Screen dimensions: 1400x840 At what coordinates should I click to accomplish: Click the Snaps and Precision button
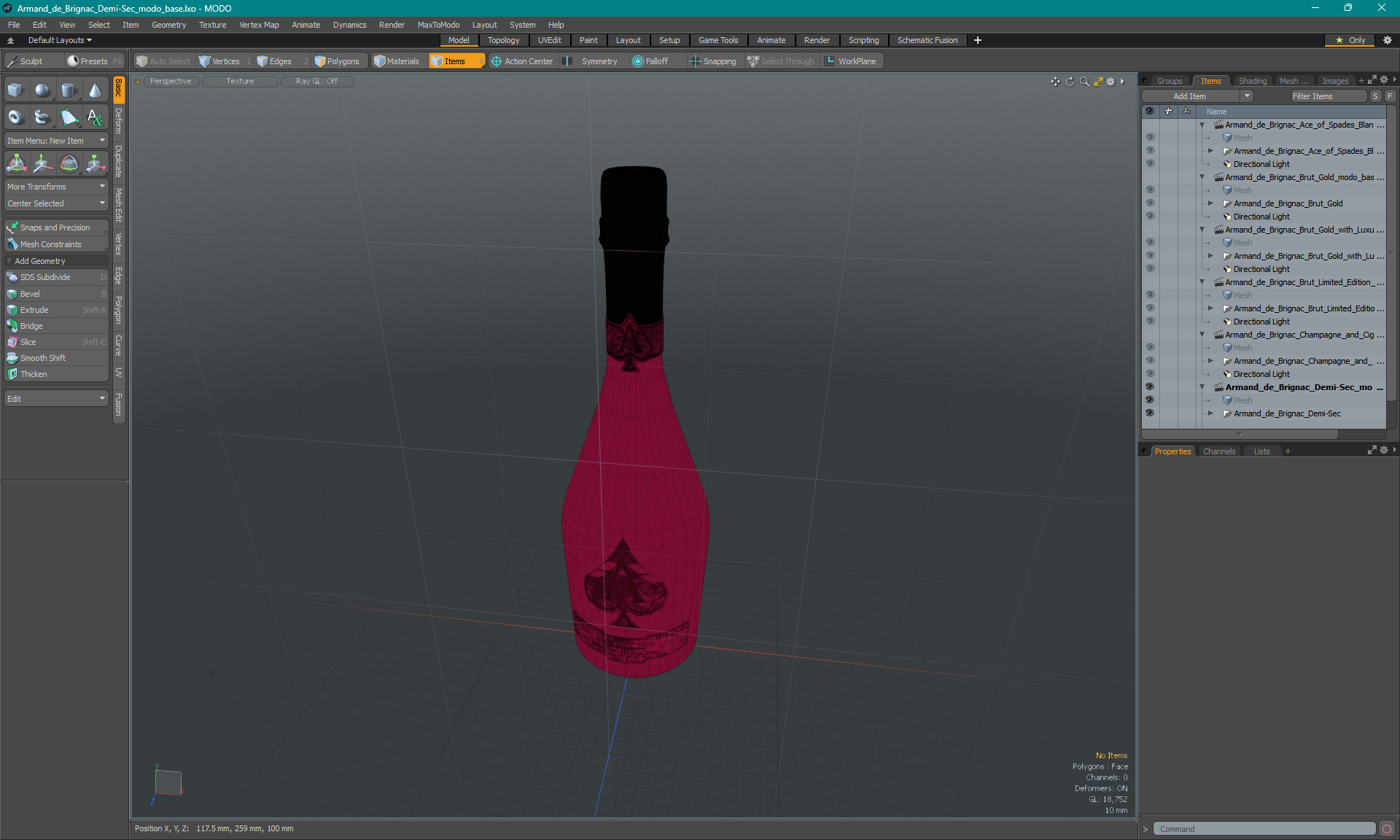click(56, 227)
